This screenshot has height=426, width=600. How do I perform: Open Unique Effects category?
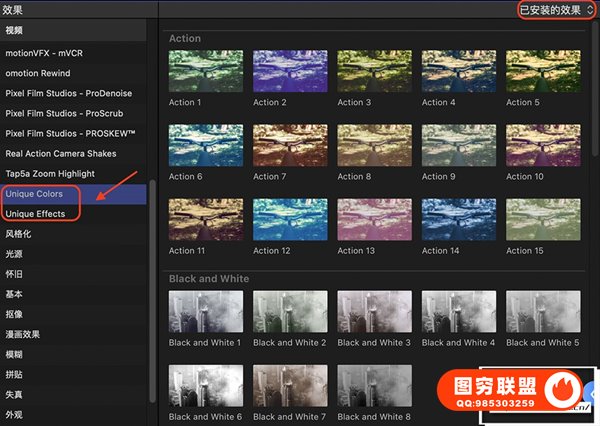[x=35, y=214]
